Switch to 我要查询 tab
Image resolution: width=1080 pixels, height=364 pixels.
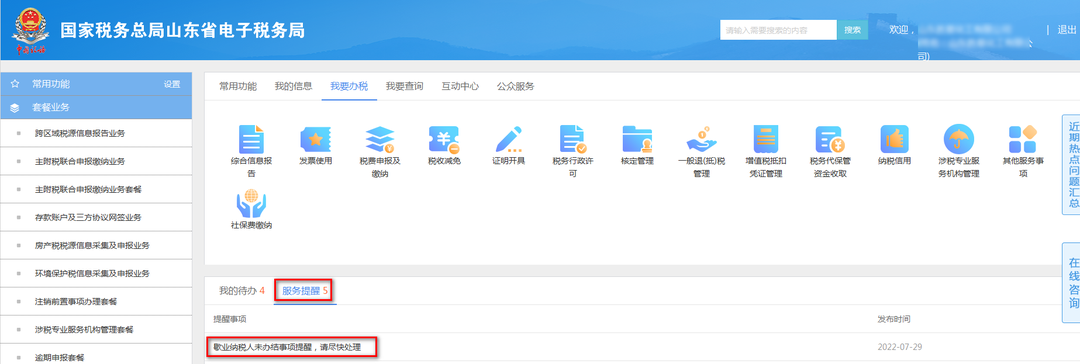point(404,86)
